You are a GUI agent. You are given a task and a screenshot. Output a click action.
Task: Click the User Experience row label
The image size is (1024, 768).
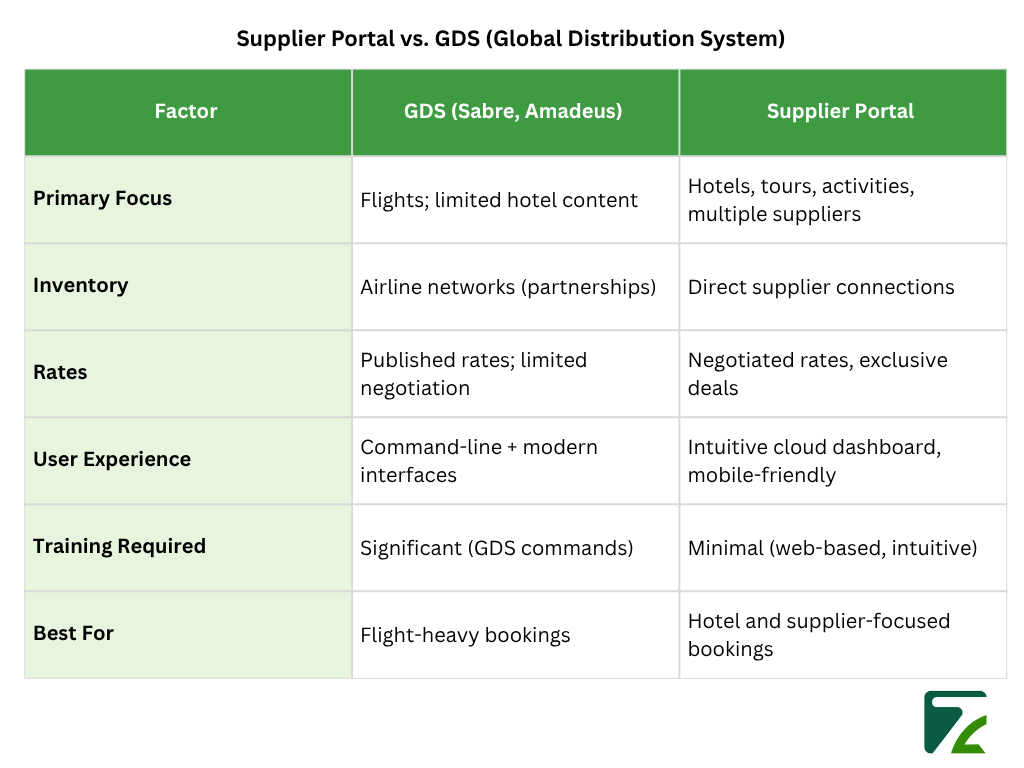tap(111, 459)
